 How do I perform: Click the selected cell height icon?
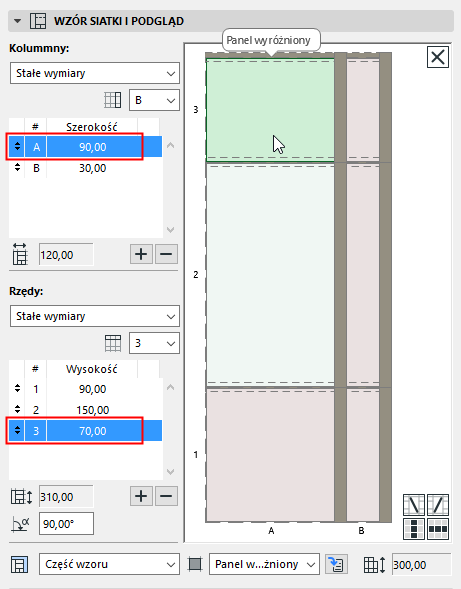(375, 565)
